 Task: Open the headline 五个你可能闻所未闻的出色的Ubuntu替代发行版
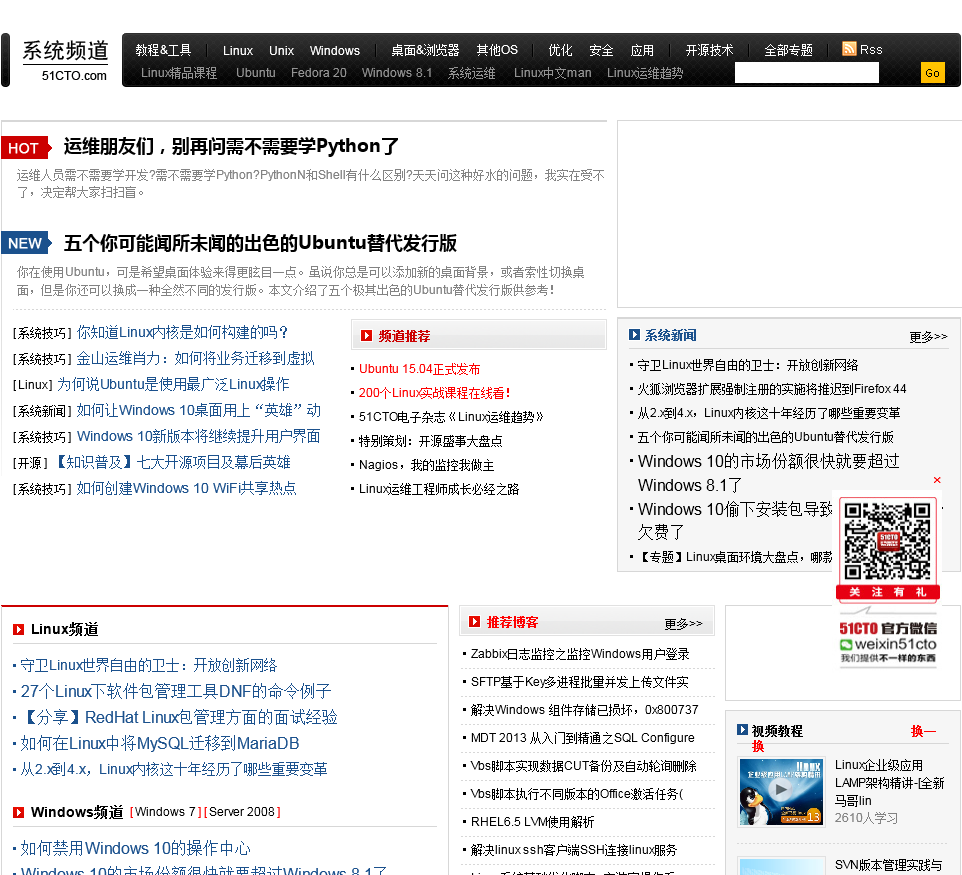(x=260, y=243)
